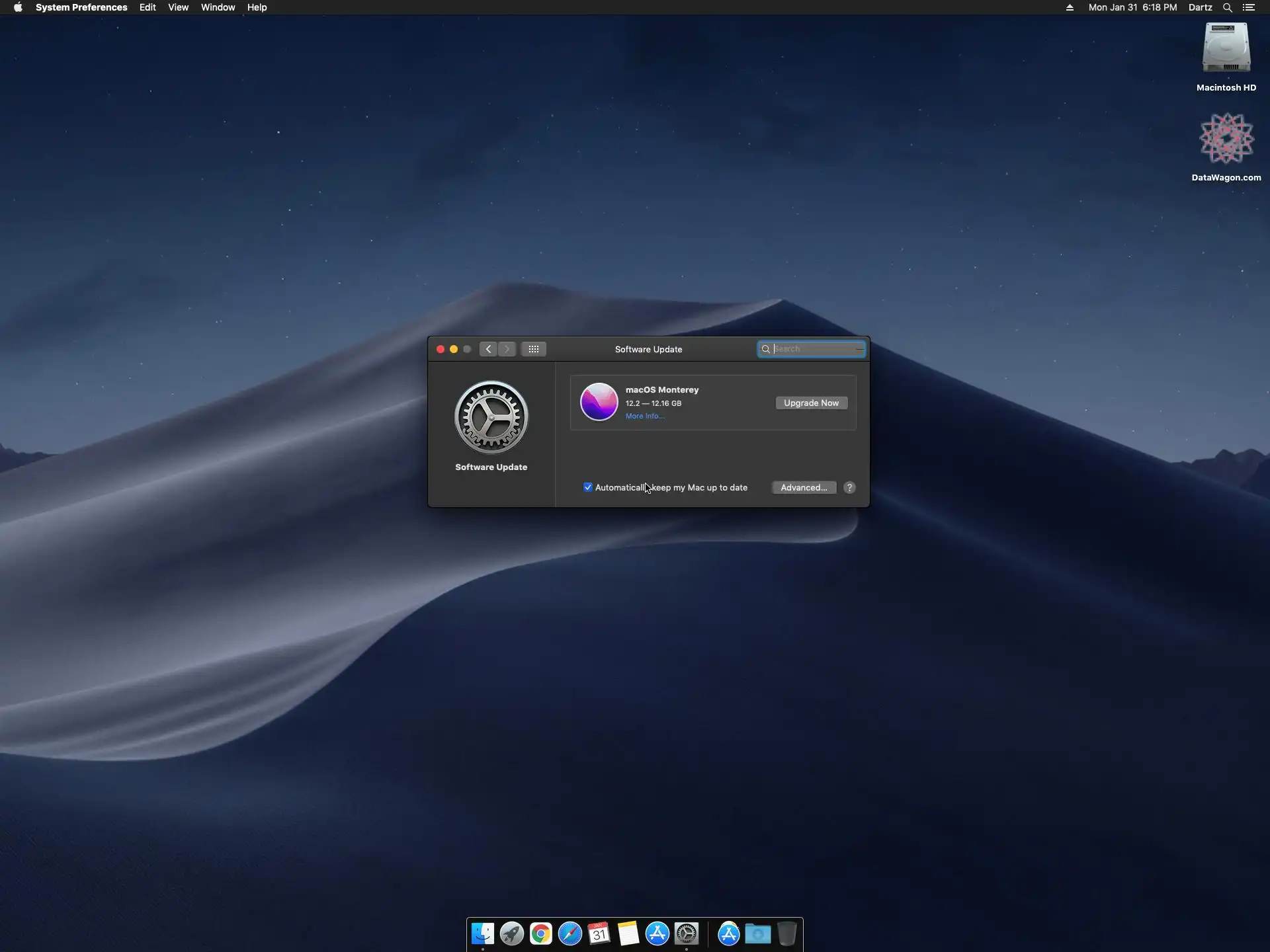Open the Window menu
This screenshot has height=952, width=1270.
click(x=218, y=7)
